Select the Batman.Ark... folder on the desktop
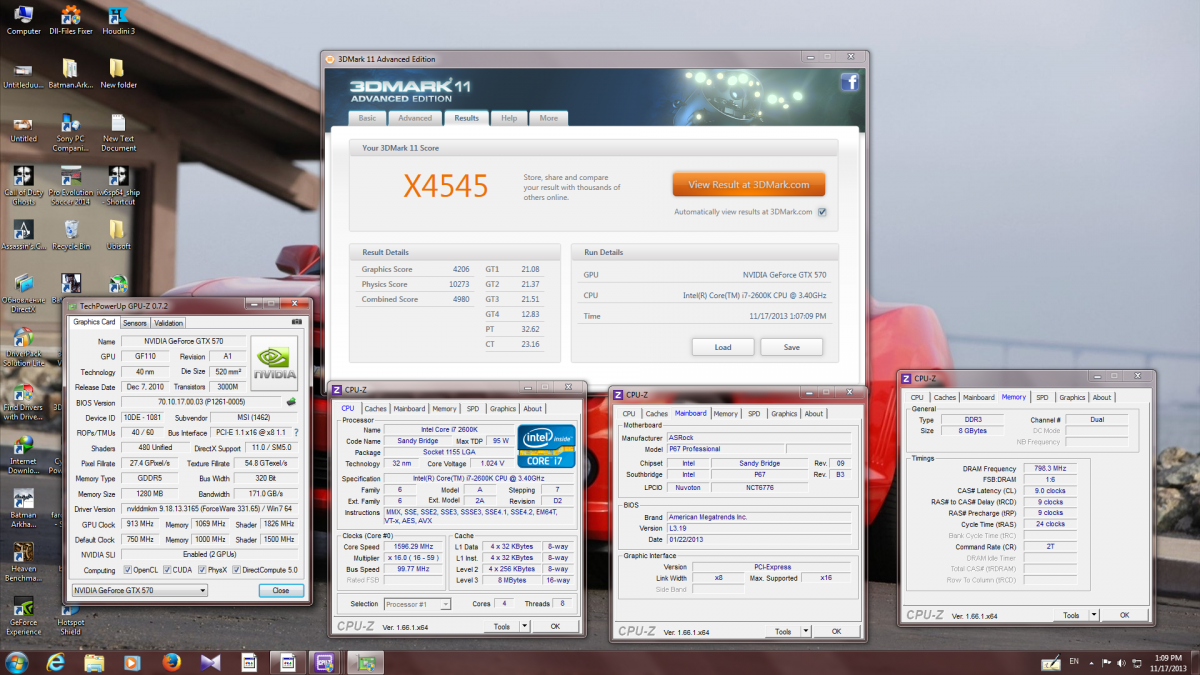Viewport: 1200px width, 675px height. (70, 73)
